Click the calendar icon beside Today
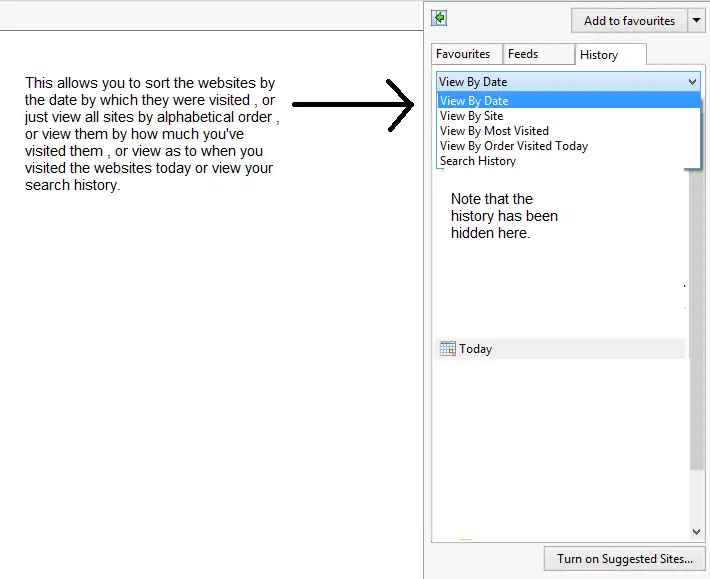This screenshot has width=710, height=579. pyautogui.click(x=447, y=349)
